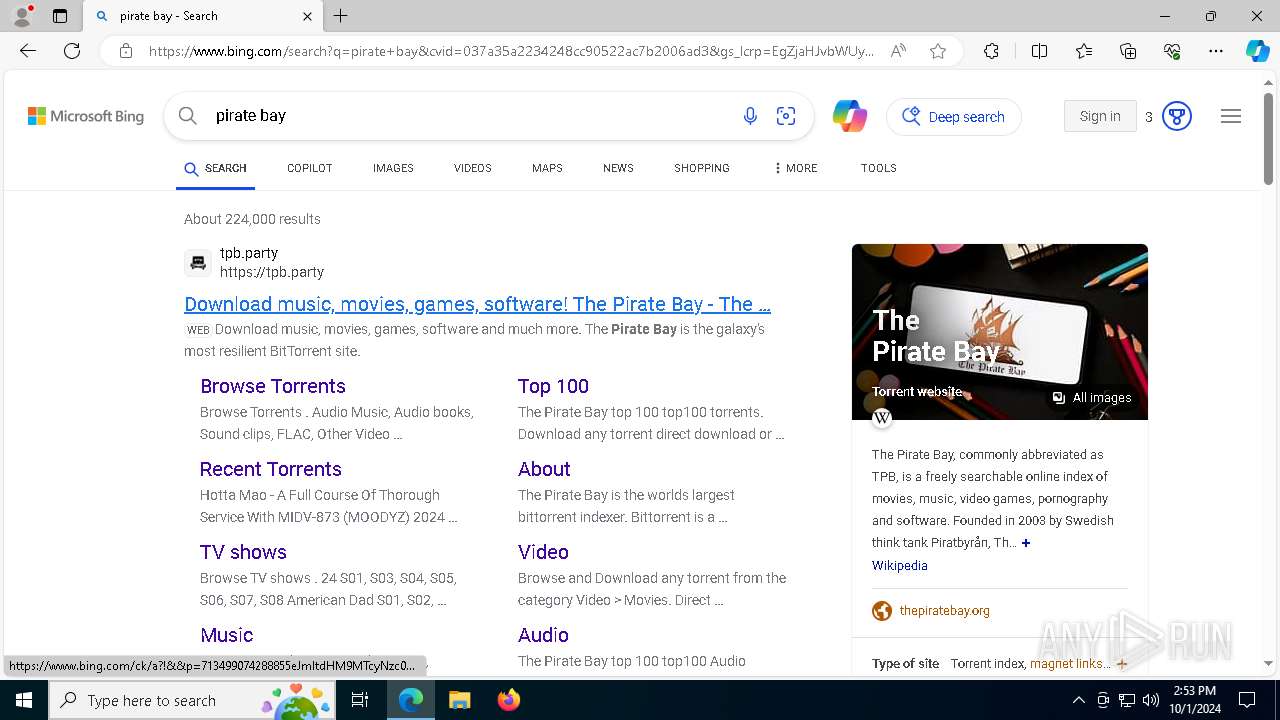Open Task View on the taskbar
This screenshot has height=720, width=1280.
[361, 700]
